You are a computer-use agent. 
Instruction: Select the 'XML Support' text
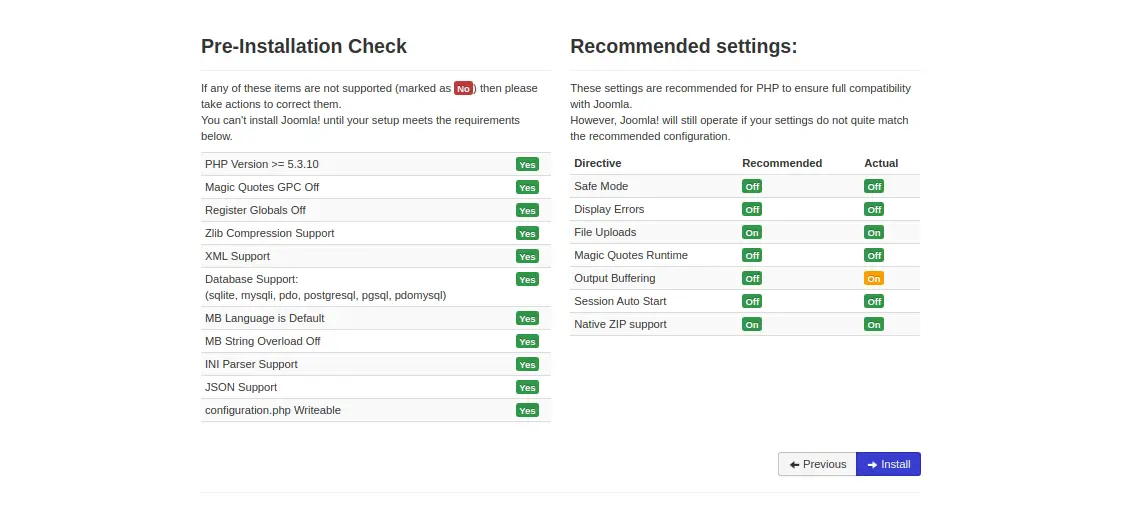(238, 256)
